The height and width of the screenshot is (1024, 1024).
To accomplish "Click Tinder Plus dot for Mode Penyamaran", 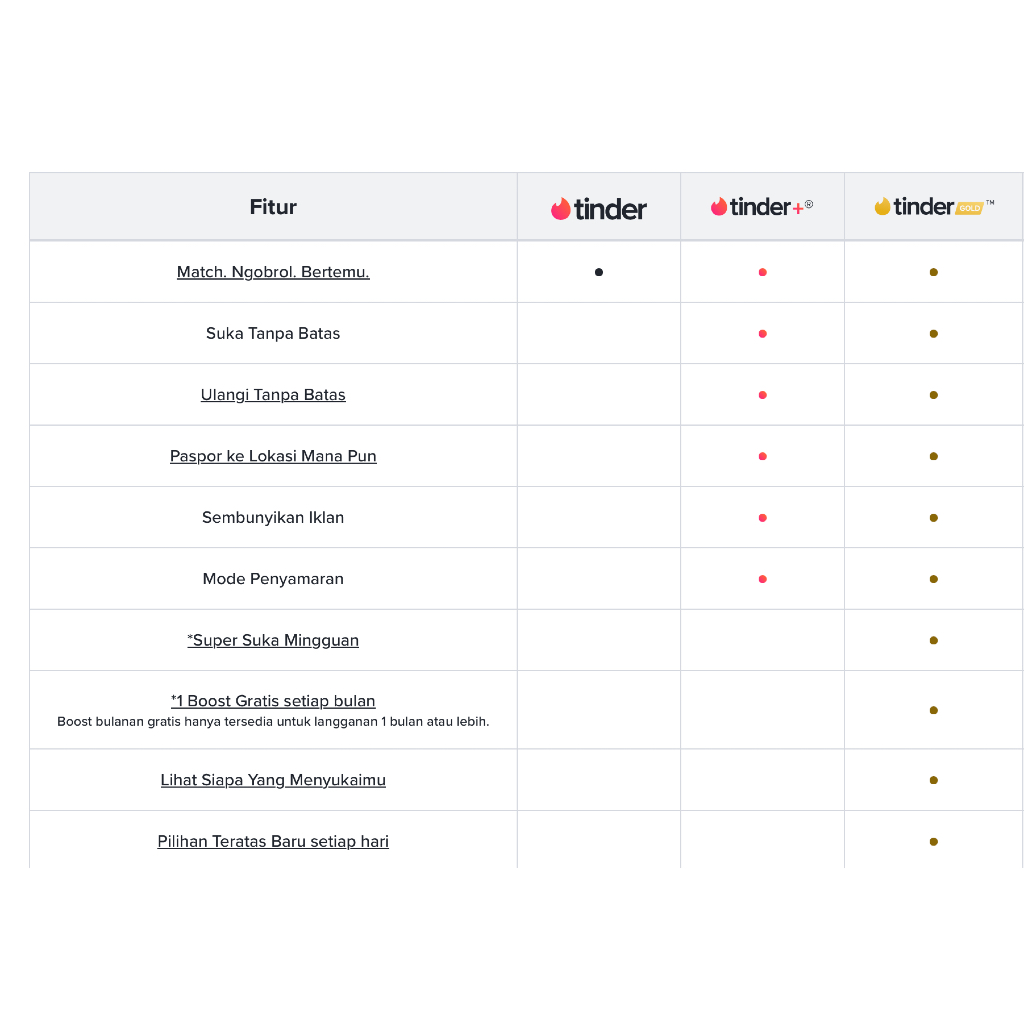I will click(762, 579).
